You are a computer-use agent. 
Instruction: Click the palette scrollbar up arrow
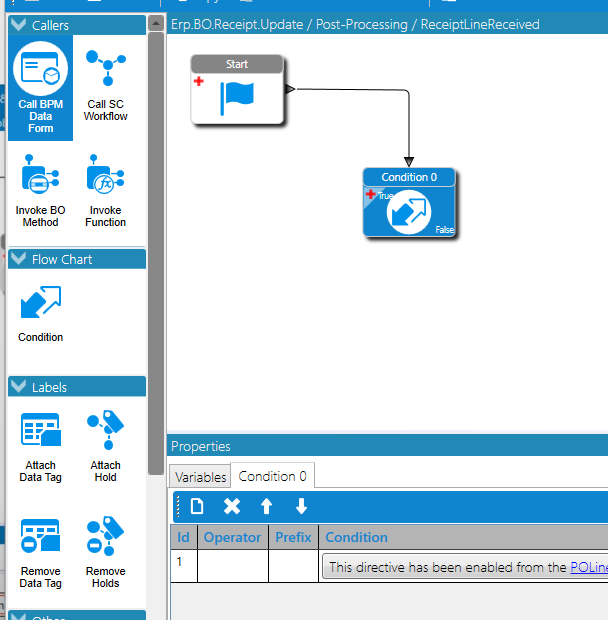click(156, 24)
